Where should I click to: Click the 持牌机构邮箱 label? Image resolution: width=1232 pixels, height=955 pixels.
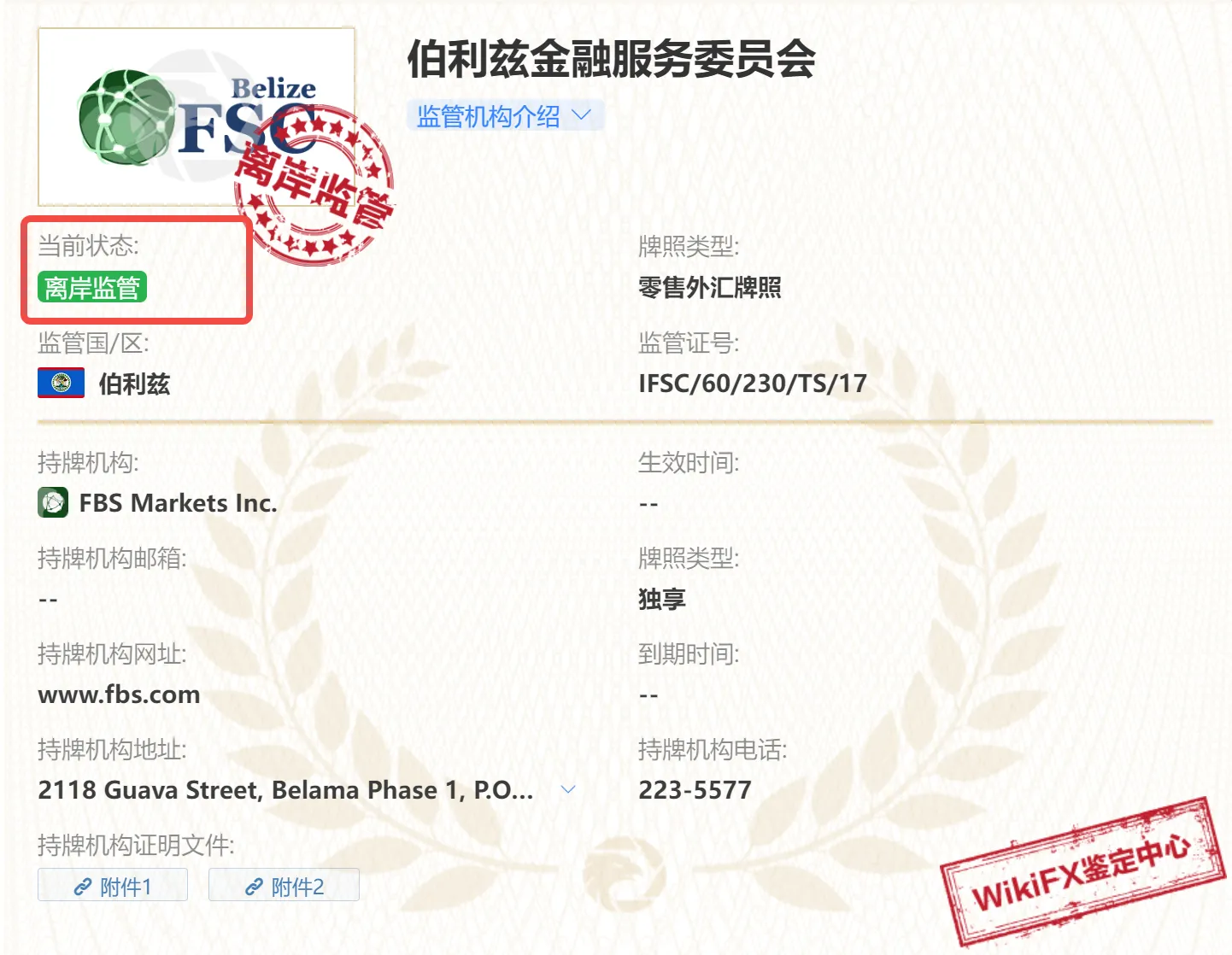click(x=112, y=558)
